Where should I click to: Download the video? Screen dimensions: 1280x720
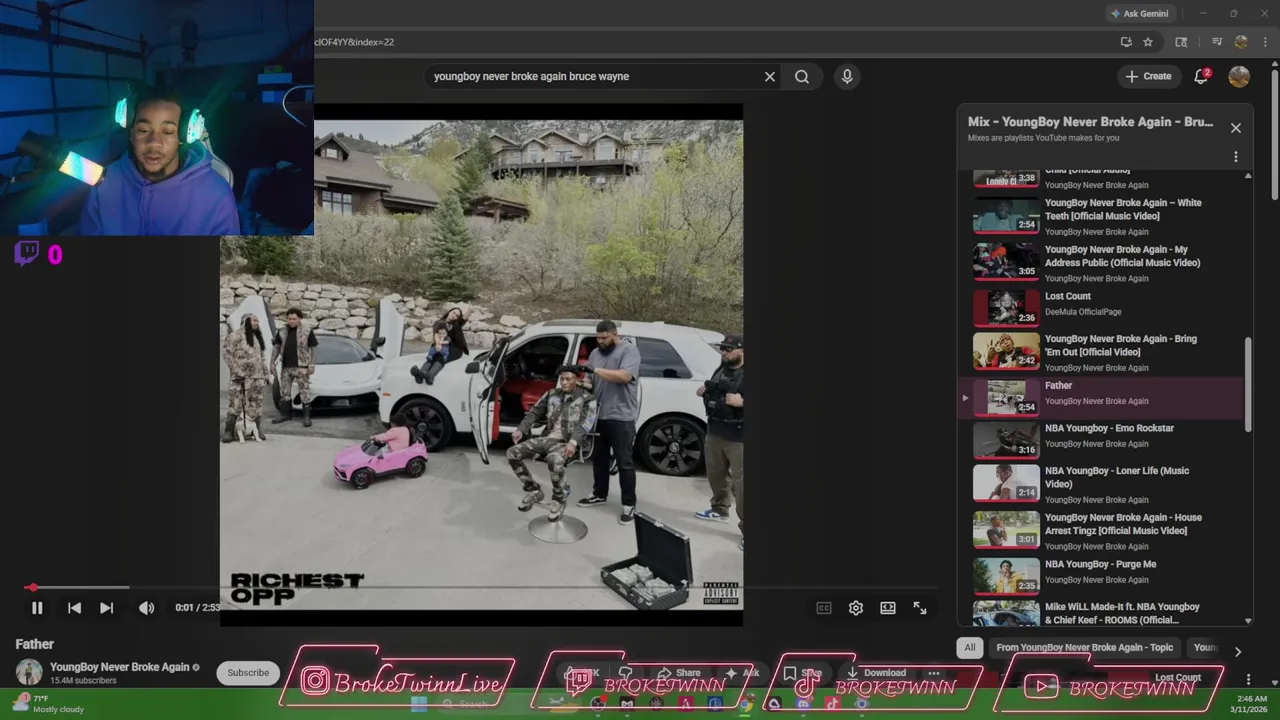tap(876, 673)
